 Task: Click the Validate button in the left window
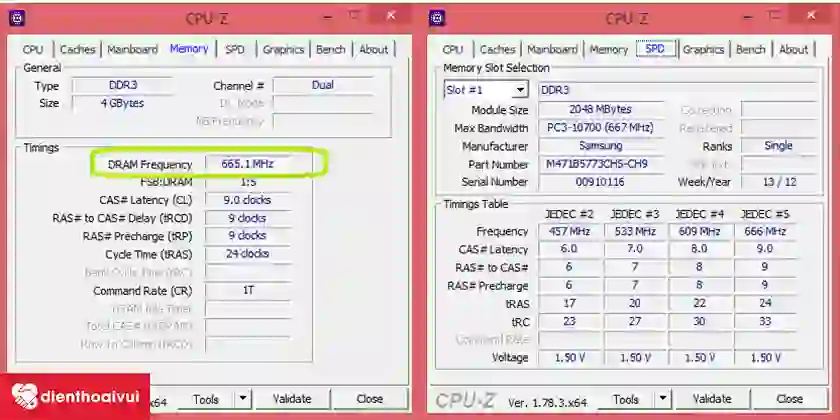(292, 399)
